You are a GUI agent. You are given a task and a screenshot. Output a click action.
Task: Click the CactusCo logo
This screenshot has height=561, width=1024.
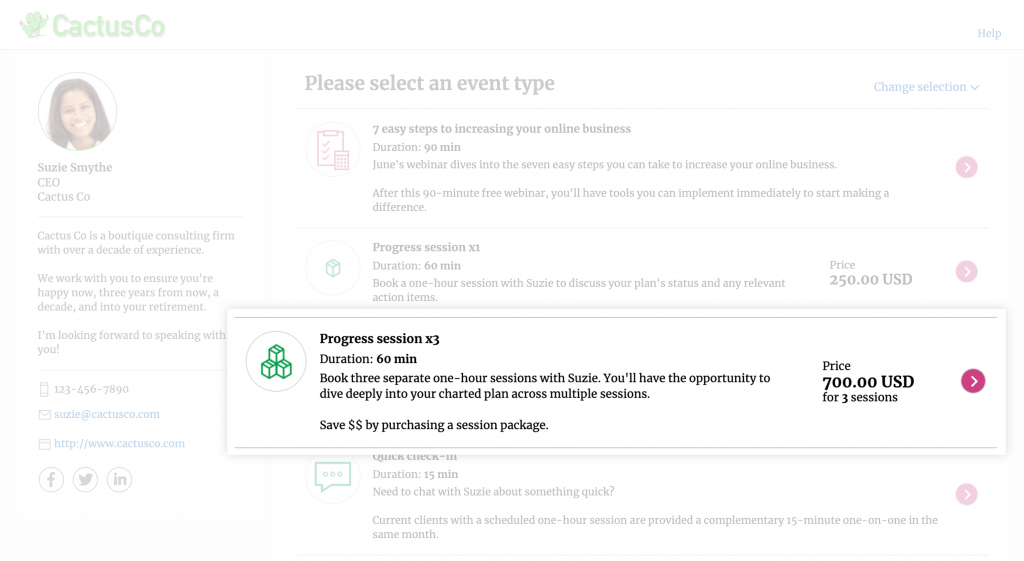(92, 26)
